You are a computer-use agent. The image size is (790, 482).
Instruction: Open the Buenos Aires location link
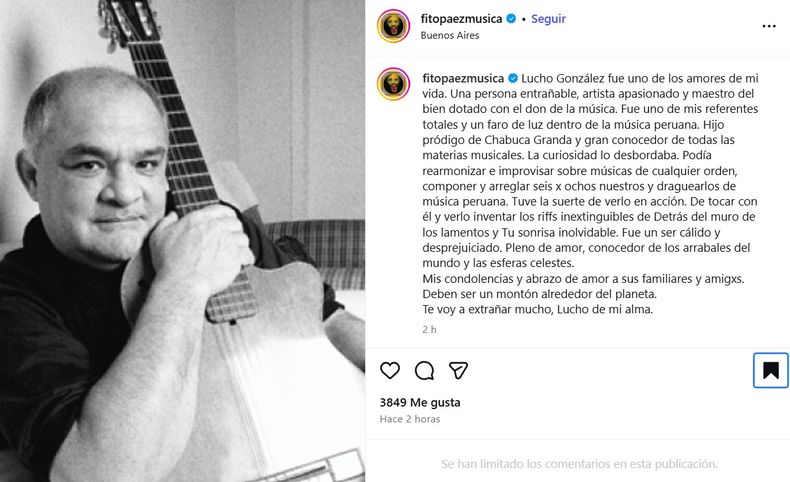pos(449,35)
